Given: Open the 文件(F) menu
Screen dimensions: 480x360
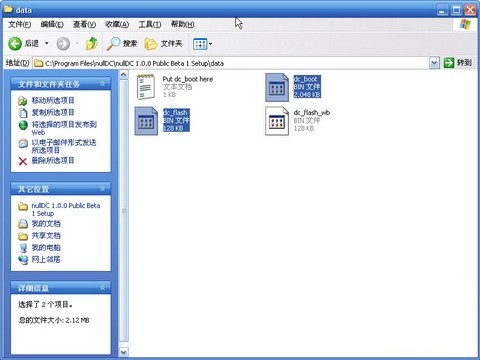Looking at the screenshot, I should coord(20,24).
